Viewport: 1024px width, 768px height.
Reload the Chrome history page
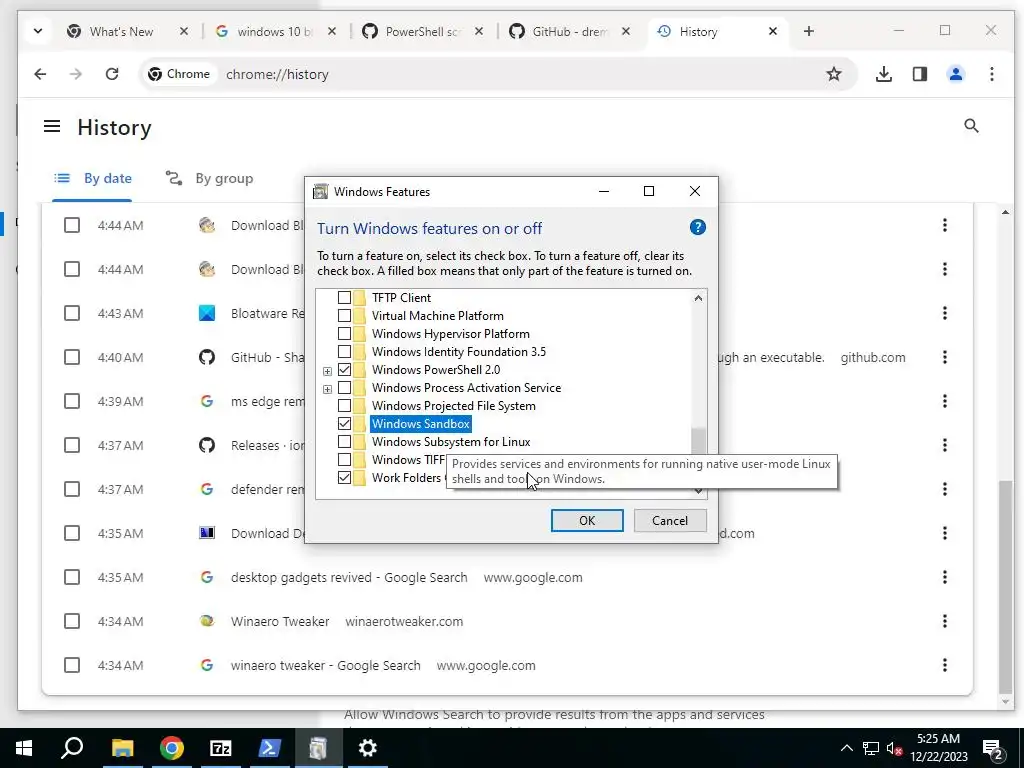click(x=112, y=74)
